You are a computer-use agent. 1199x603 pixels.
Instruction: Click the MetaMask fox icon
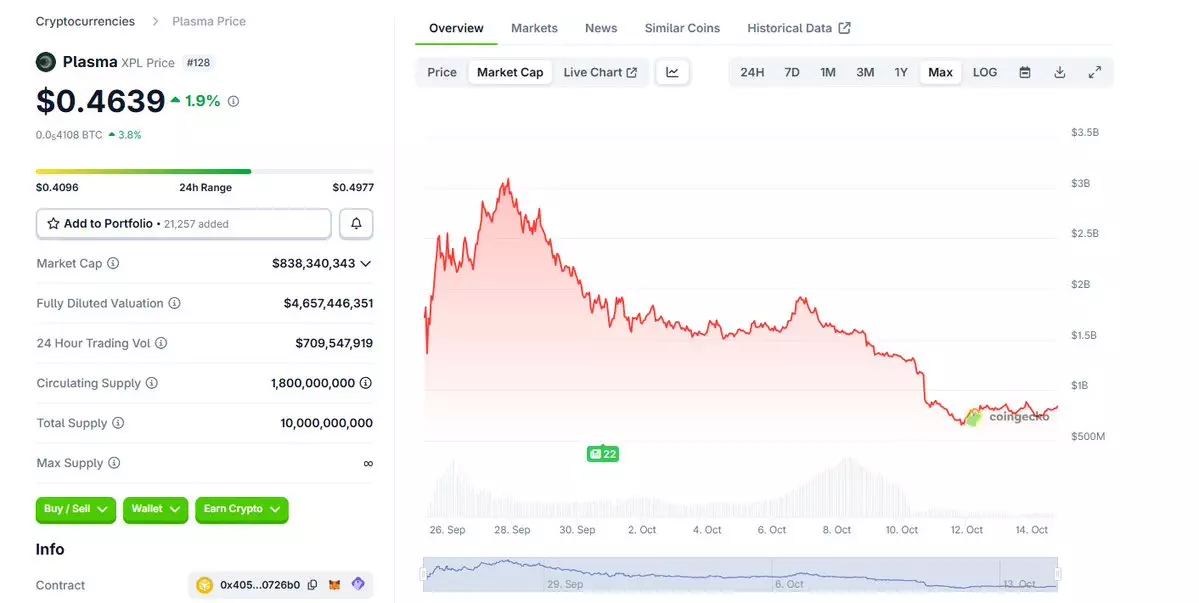(x=336, y=585)
